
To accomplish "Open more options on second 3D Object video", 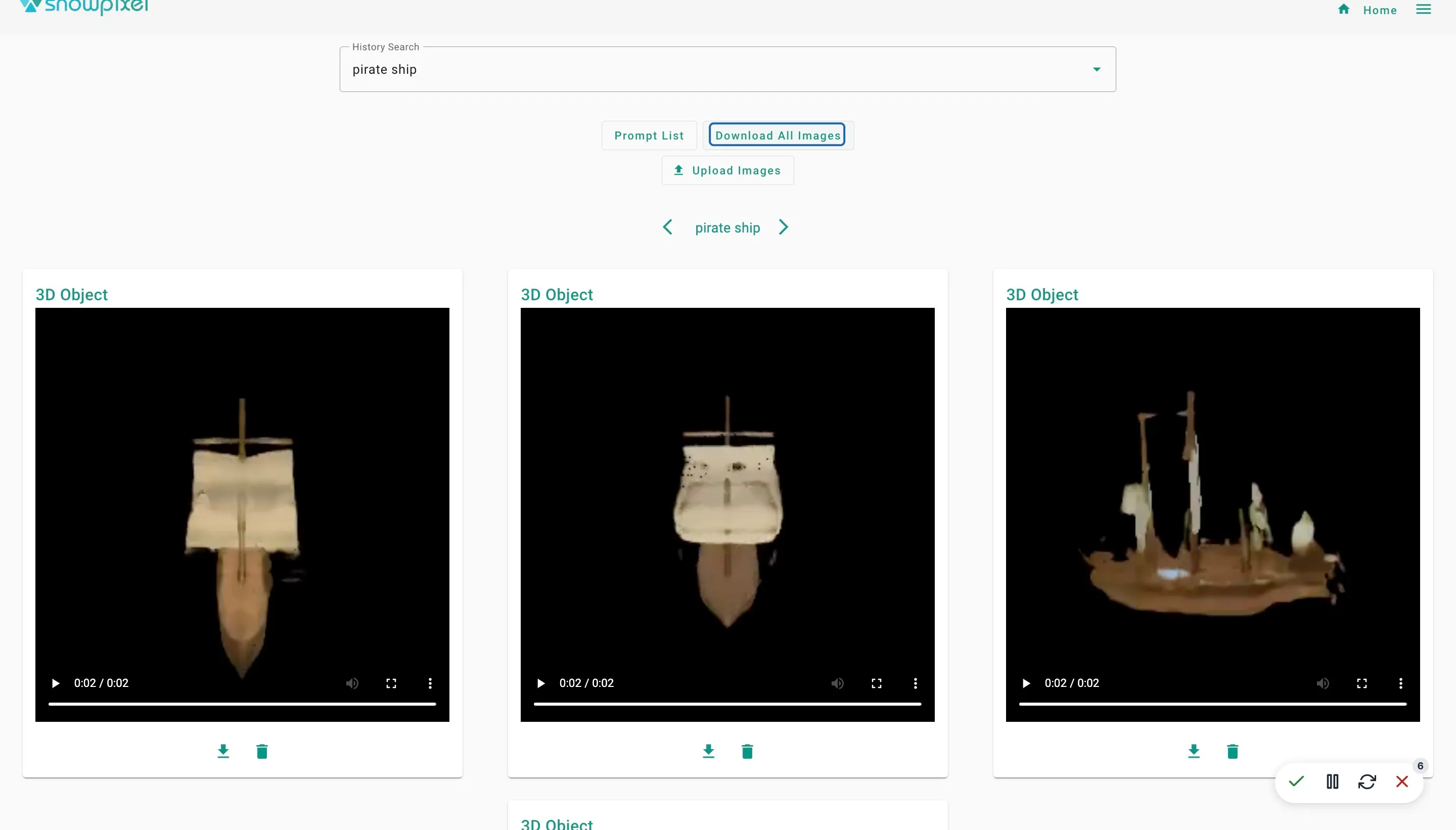I will click(915, 683).
